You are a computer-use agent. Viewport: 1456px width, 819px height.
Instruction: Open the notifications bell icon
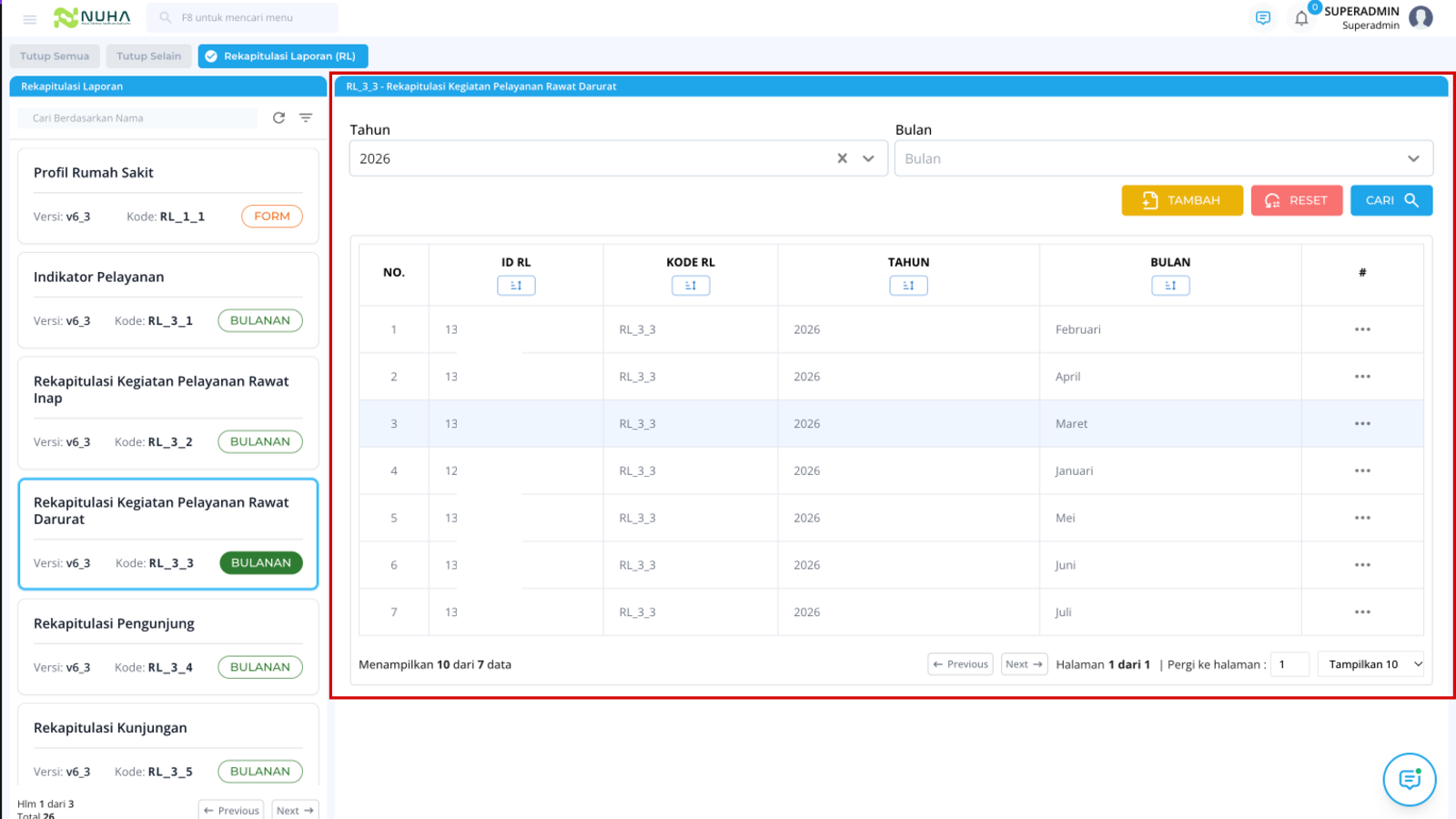(x=1301, y=18)
